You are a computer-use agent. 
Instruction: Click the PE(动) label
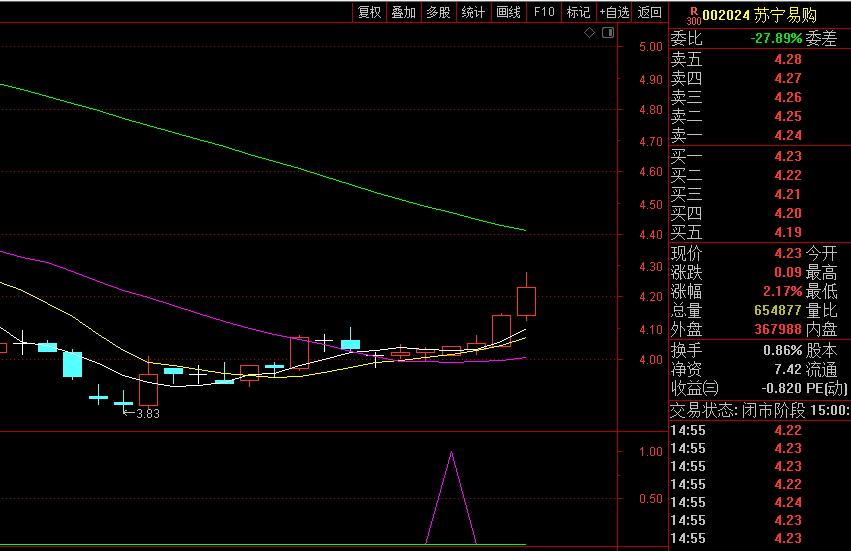(827, 388)
